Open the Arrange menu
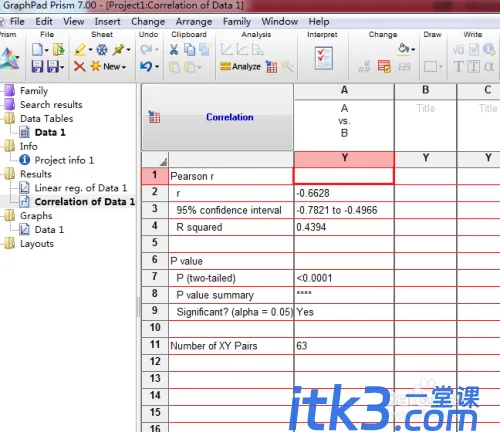The image size is (500, 432). click(194, 22)
